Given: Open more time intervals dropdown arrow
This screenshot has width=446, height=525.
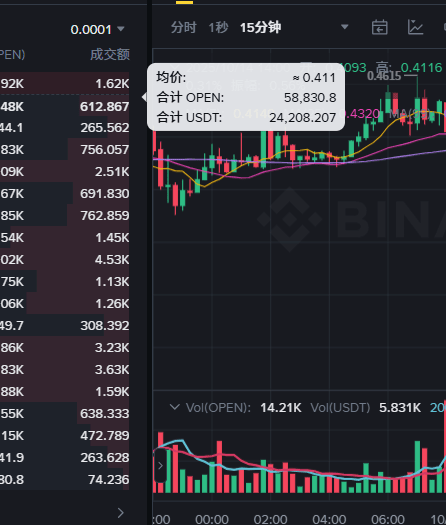Looking at the screenshot, I should click(x=345, y=27).
